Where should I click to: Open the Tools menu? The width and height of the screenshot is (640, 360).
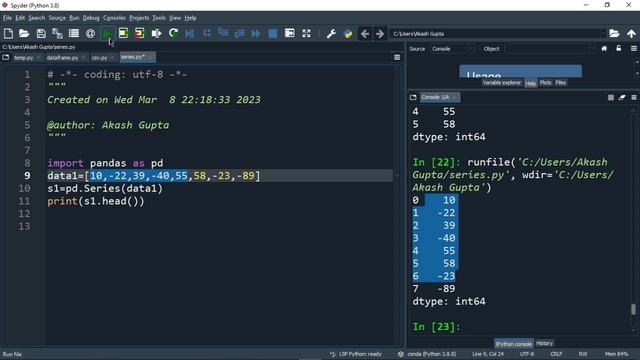click(159, 18)
